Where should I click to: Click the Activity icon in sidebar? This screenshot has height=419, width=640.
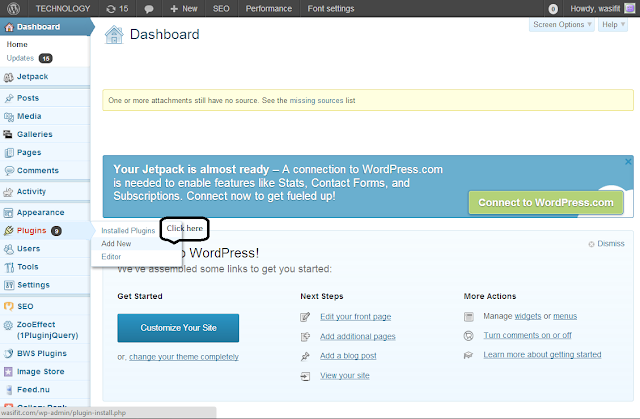pos(8,192)
